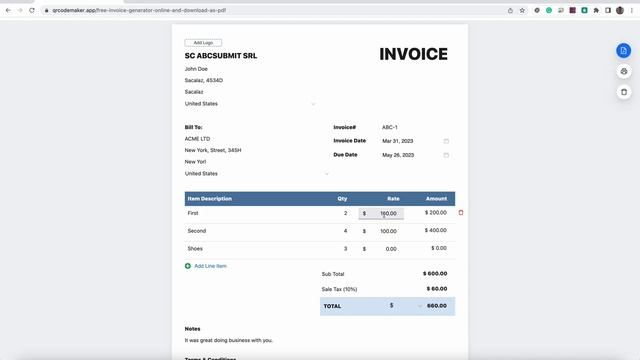
Task: Click the browser address bar URL
Action: tap(139, 10)
